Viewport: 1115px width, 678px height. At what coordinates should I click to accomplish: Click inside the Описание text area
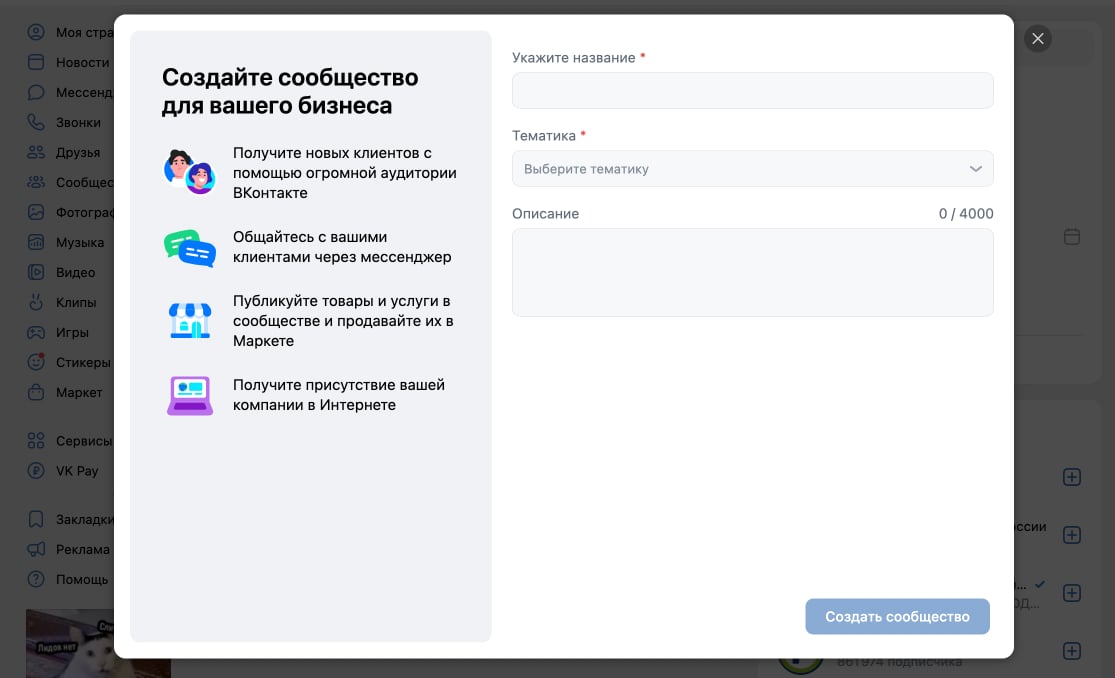(752, 272)
